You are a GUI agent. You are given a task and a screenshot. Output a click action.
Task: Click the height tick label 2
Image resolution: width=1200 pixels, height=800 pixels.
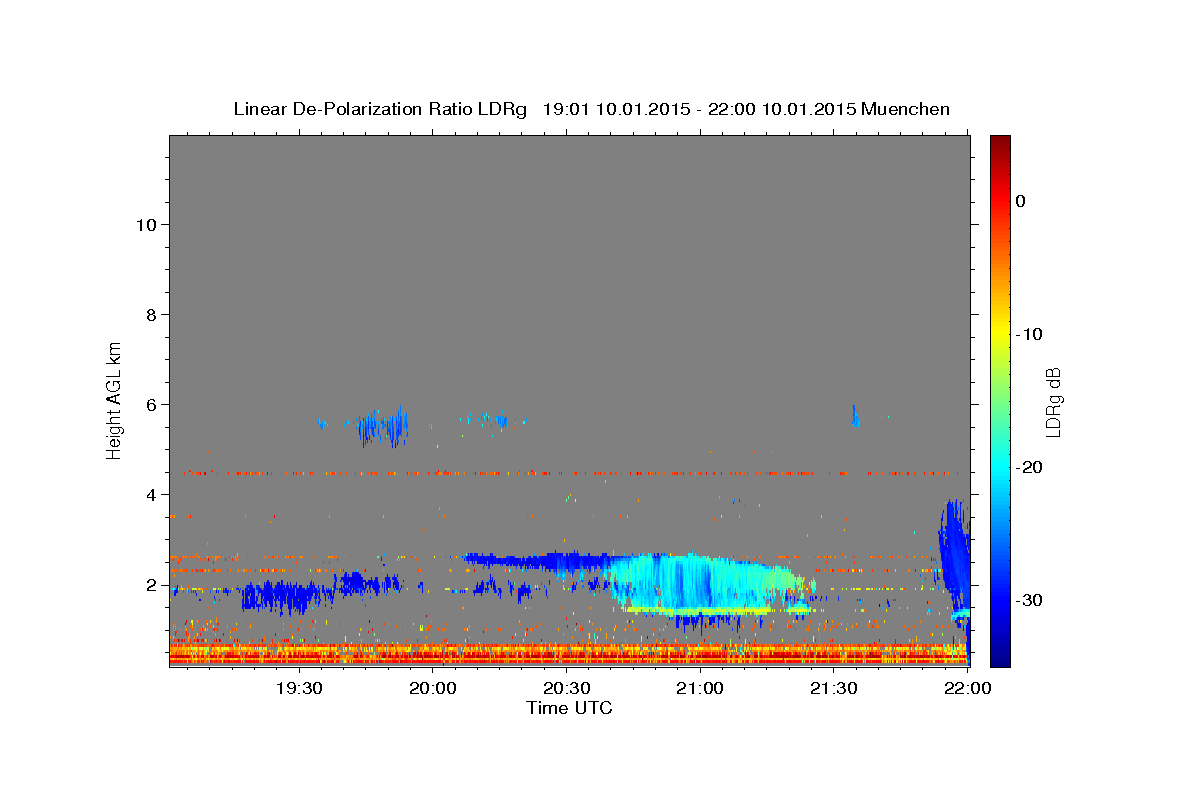point(151,584)
